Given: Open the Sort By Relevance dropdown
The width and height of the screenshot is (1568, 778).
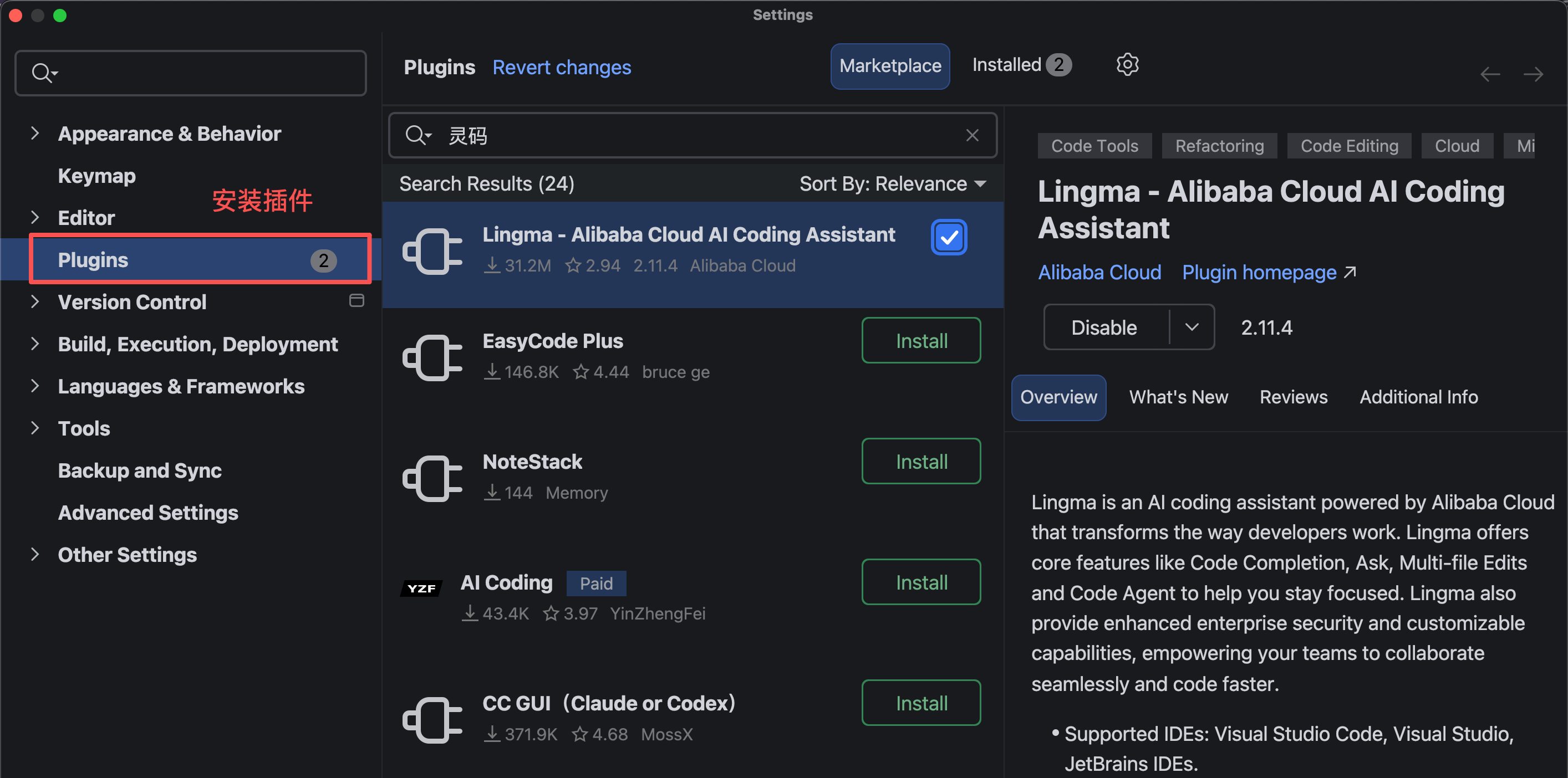Looking at the screenshot, I should [x=892, y=184].
